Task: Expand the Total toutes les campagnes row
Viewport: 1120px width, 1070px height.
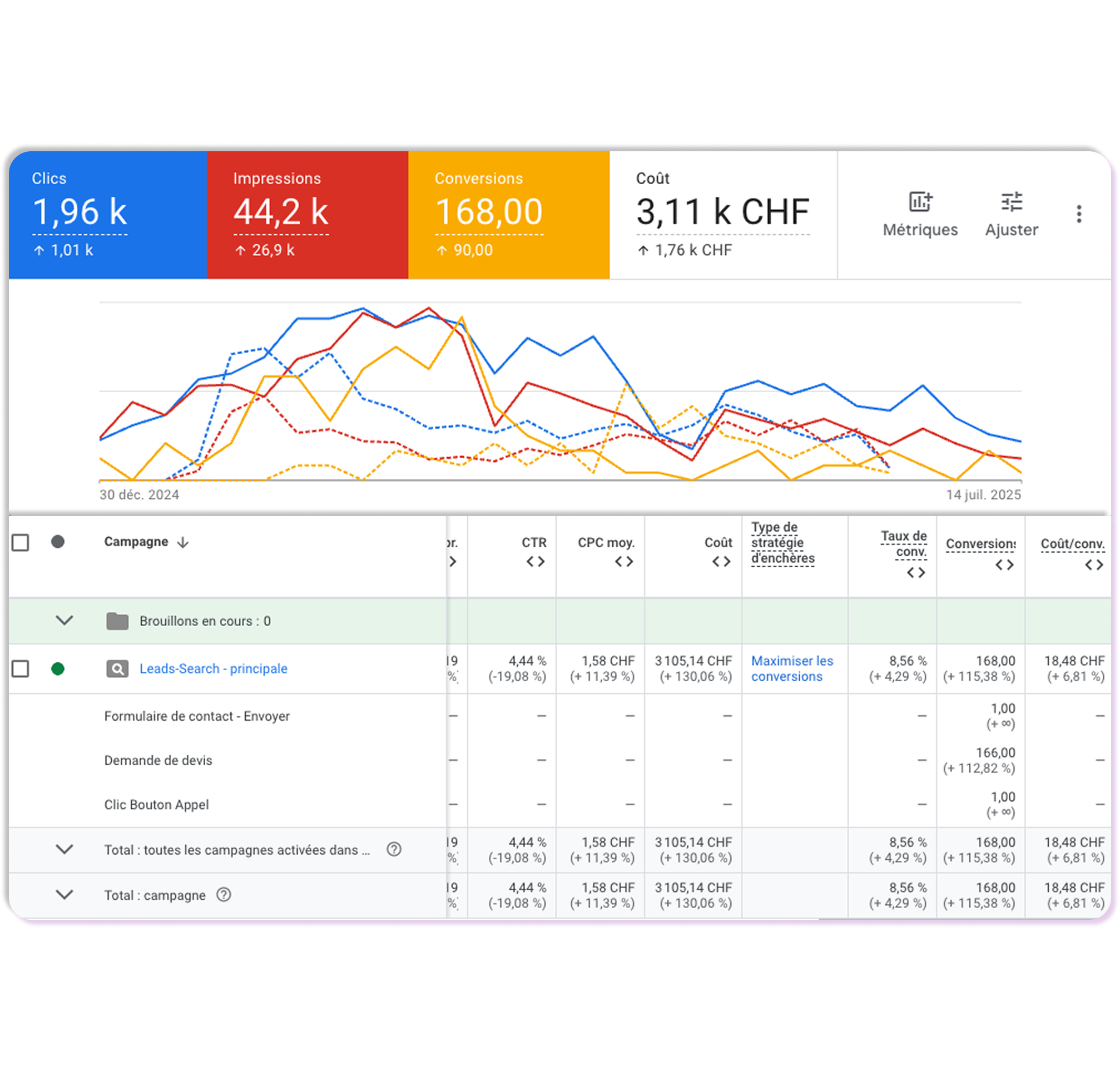Action: click(x=65, y=849)
